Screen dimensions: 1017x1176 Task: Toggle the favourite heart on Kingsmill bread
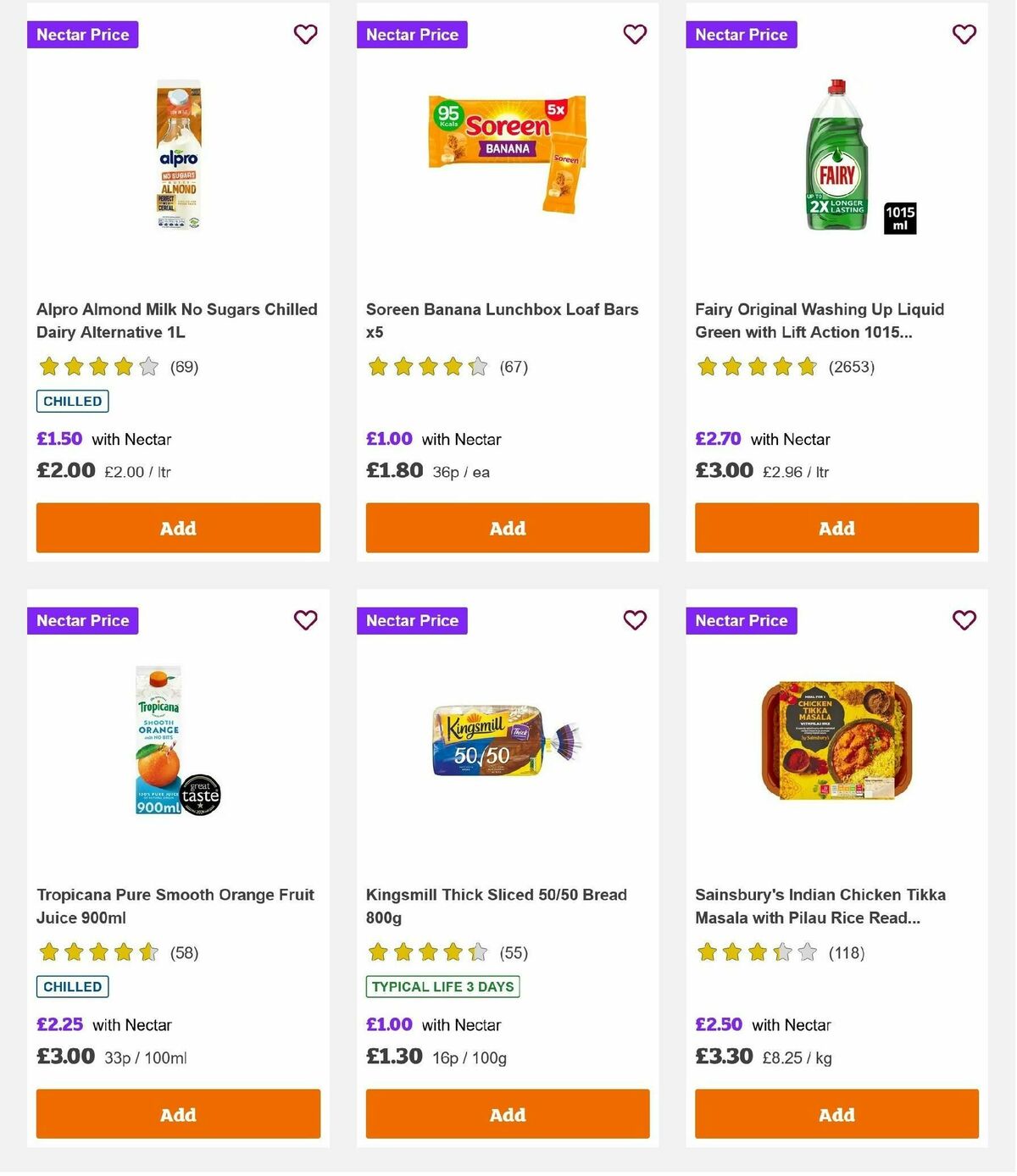click(x=635, y=620)
